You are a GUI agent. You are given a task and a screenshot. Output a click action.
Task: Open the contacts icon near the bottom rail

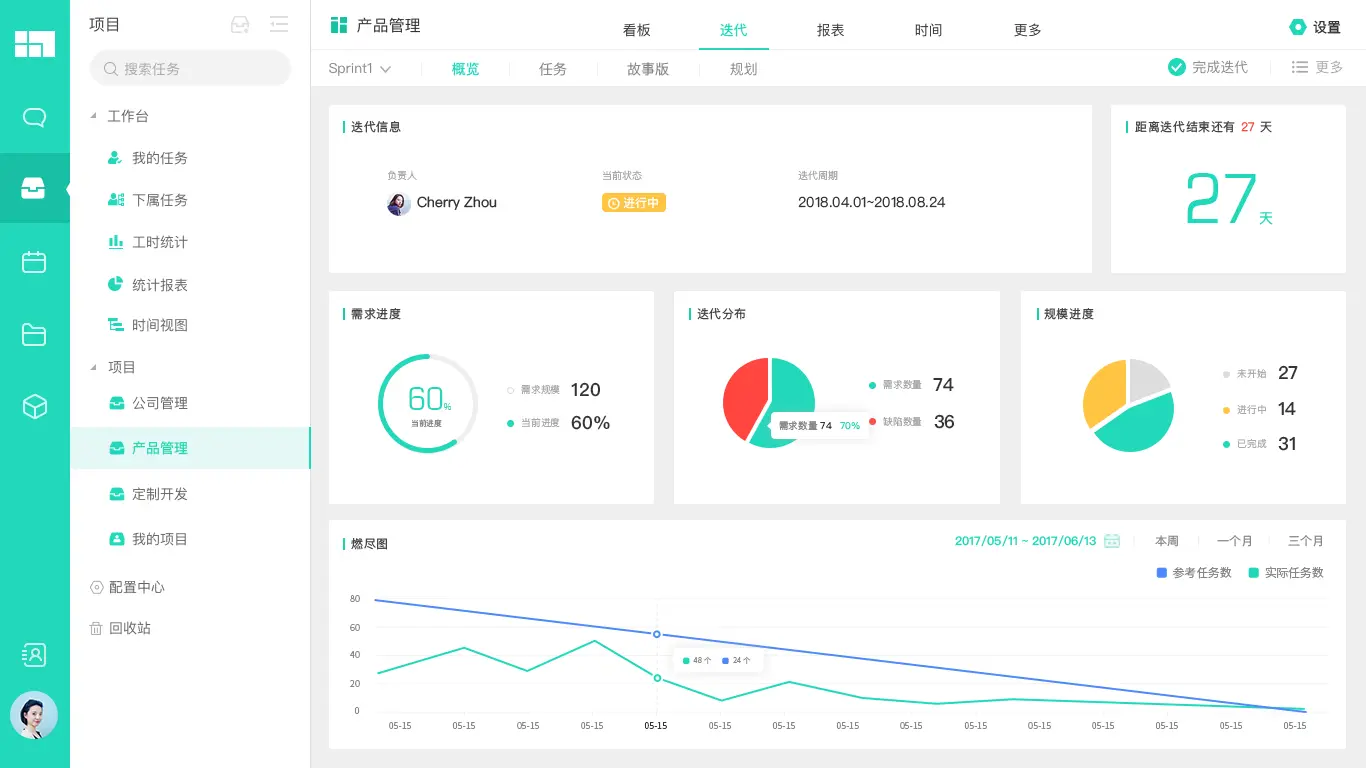34,654
